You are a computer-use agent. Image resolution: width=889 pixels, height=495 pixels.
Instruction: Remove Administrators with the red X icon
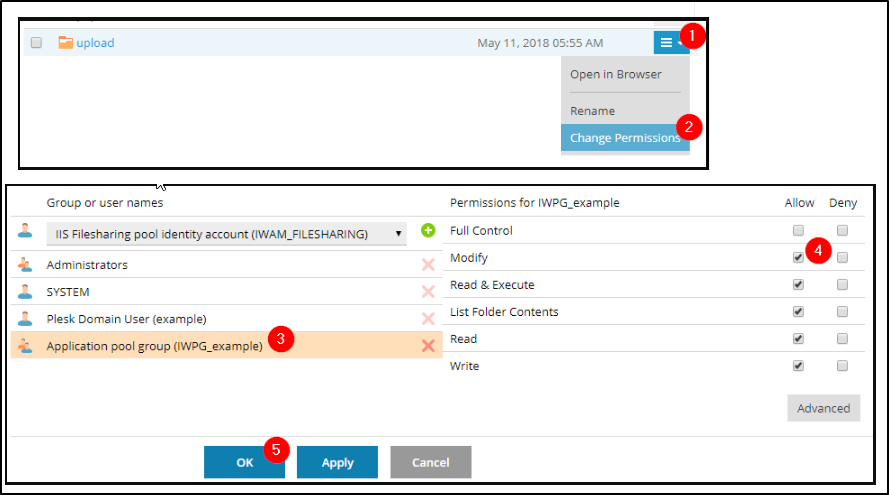point(428,265)
